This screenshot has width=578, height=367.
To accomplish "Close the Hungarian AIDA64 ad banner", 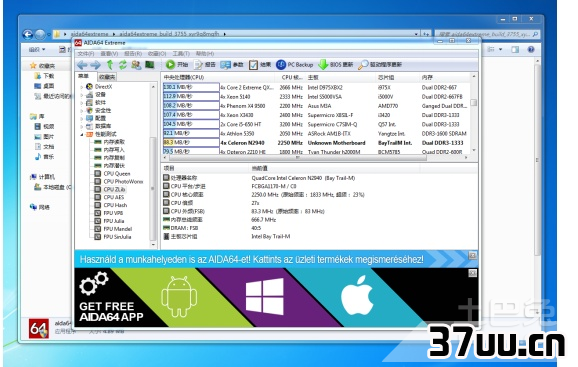I will 472,255.
